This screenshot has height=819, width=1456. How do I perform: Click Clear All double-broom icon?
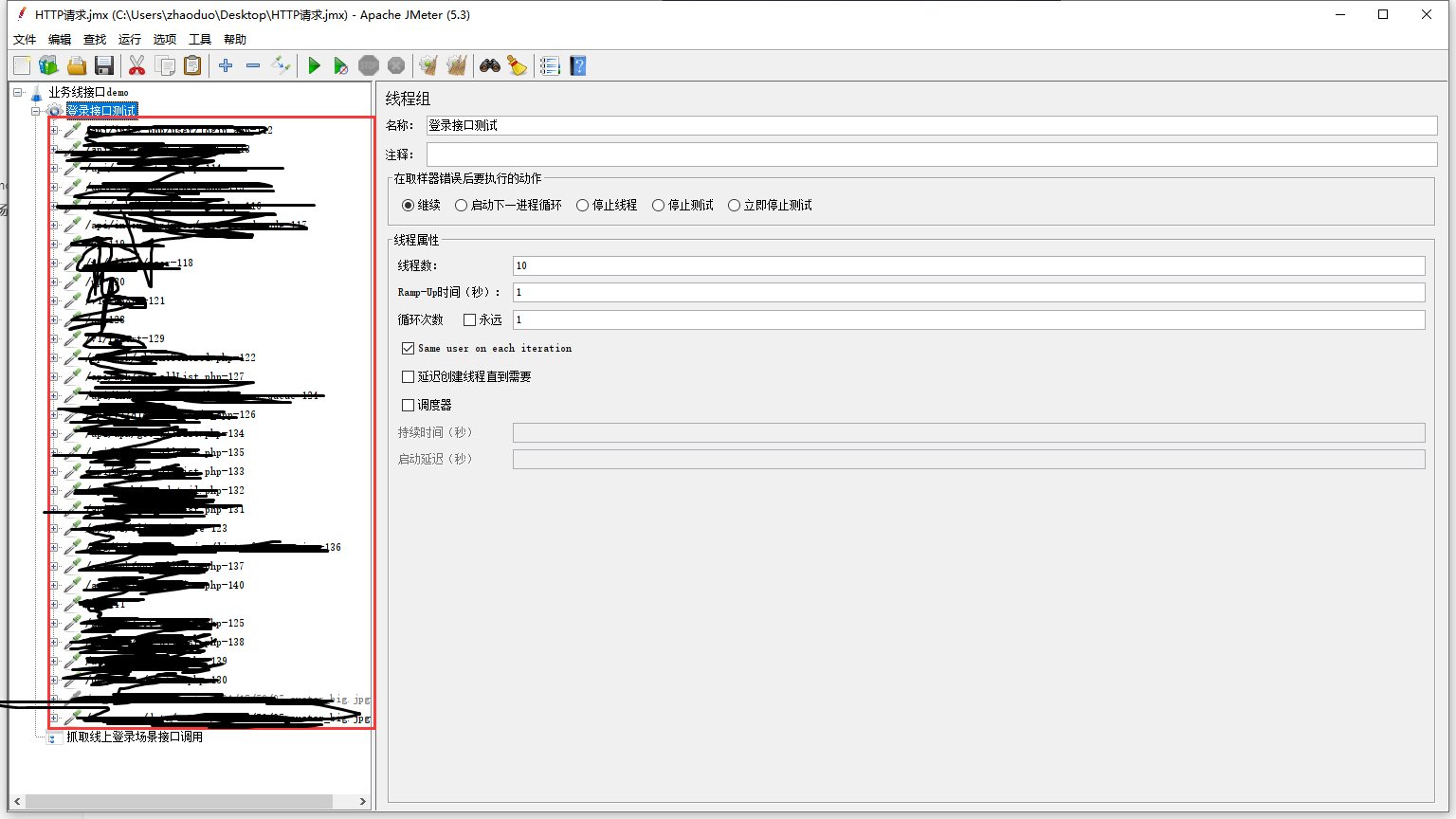(x=457, y=65)
